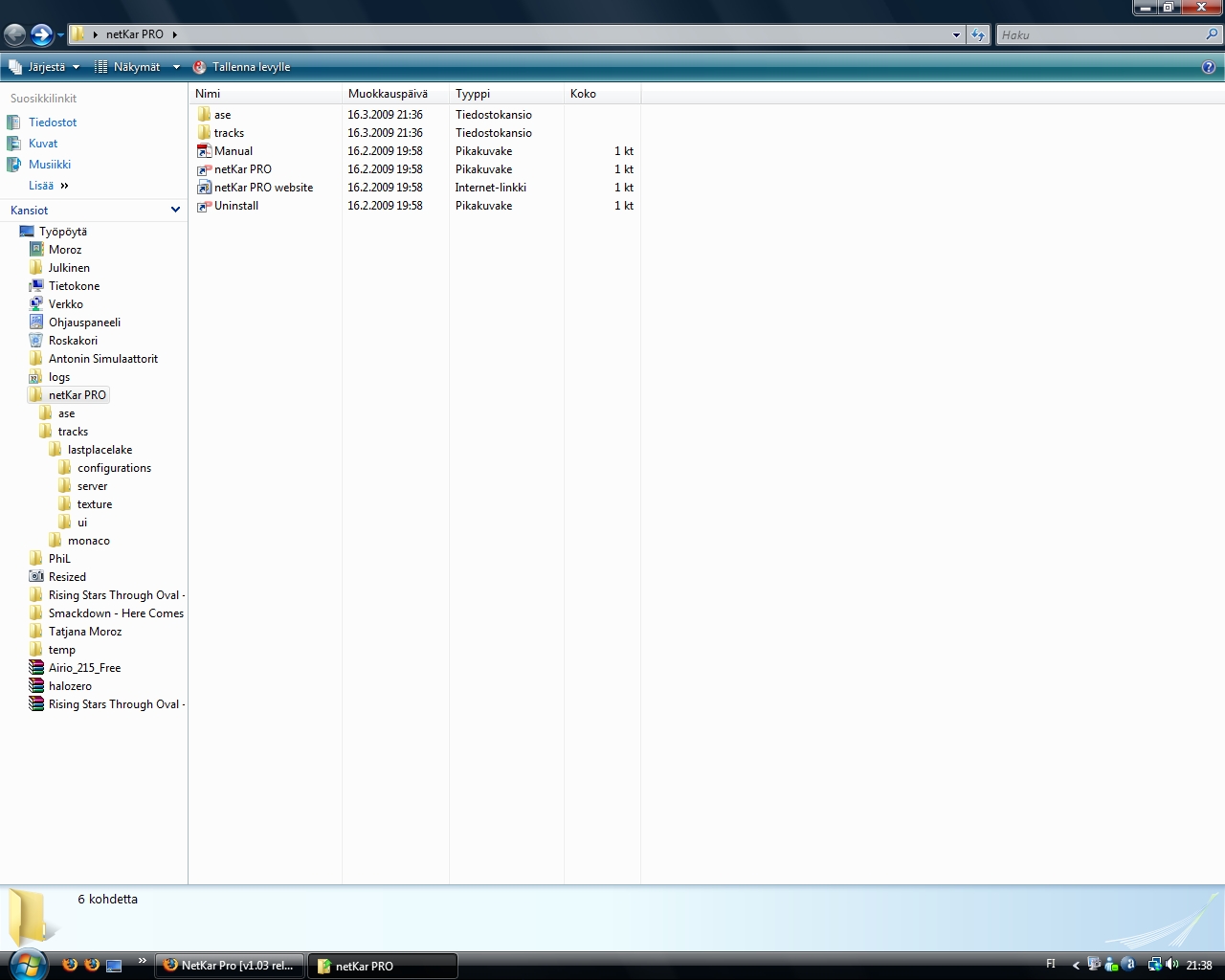Sort by the Nimi column header
The height and width of the screenshot is (980, 1225).
pyautogui.click(x=265, y=94)
